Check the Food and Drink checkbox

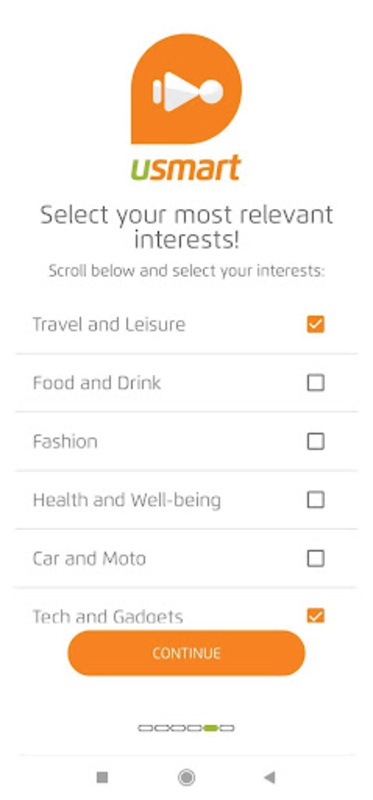(x=315, y=382)
